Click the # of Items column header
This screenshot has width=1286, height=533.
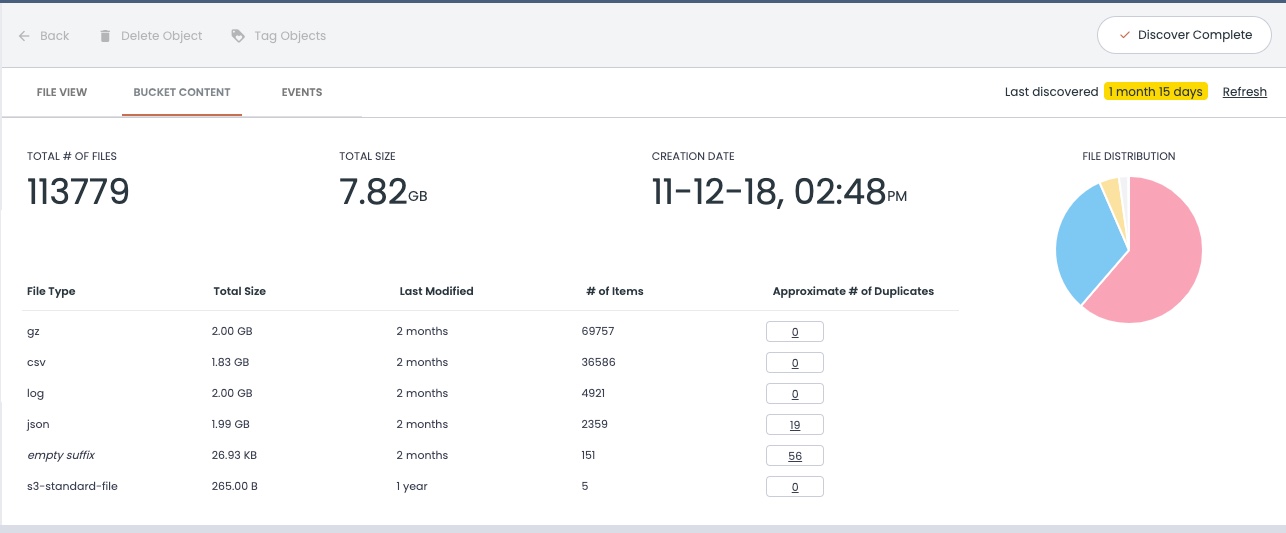(615, 291)
